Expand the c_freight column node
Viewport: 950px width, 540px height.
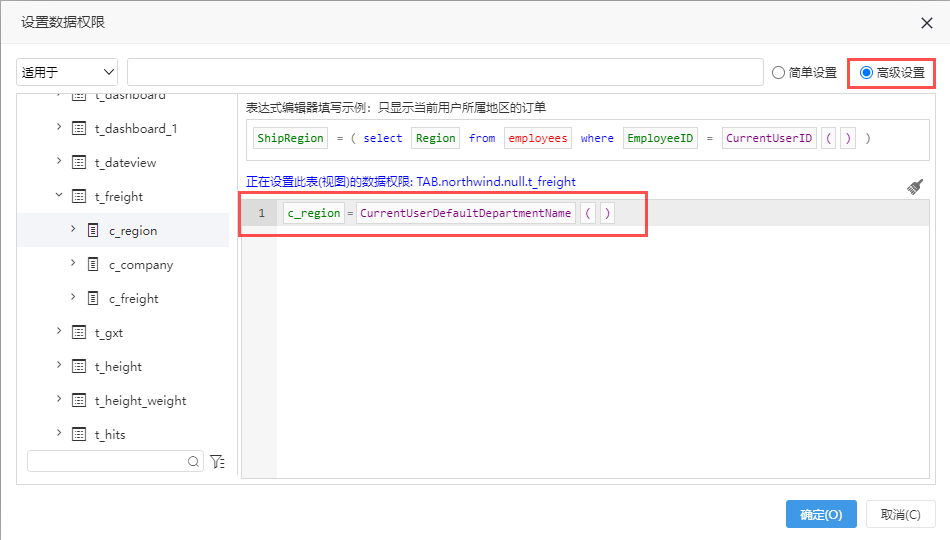click(73, 296)
